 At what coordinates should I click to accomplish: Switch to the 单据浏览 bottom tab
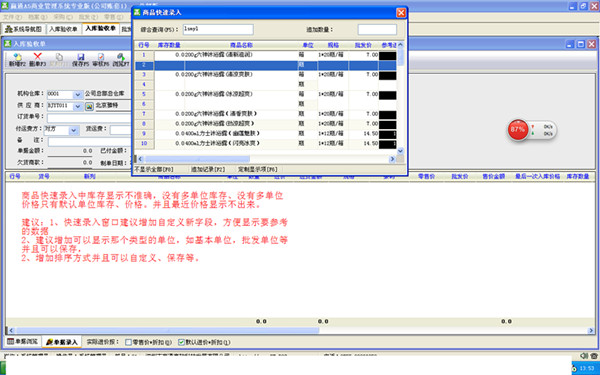[x=23, y=342]
